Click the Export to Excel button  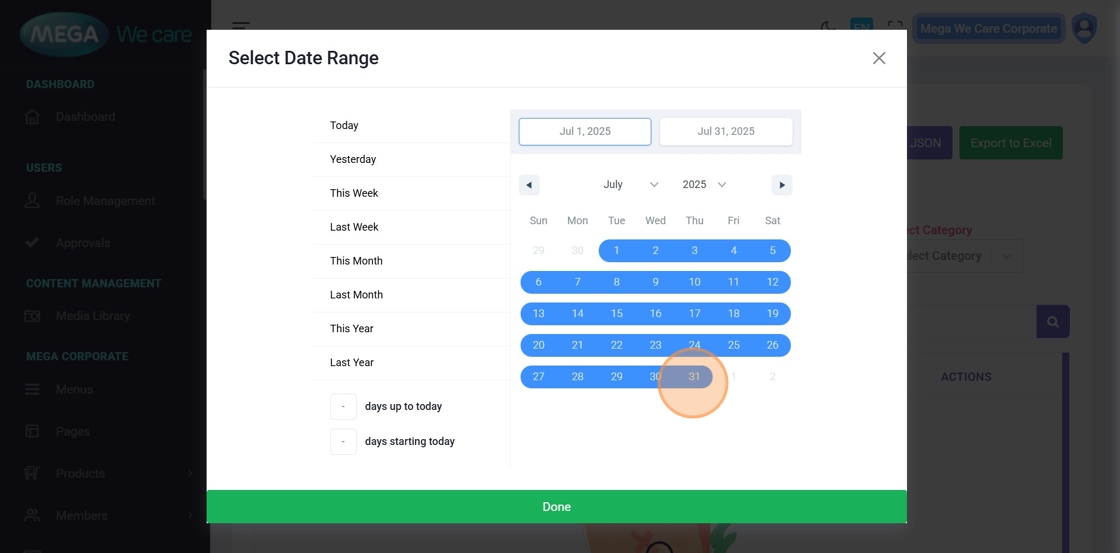(1010, 143)
